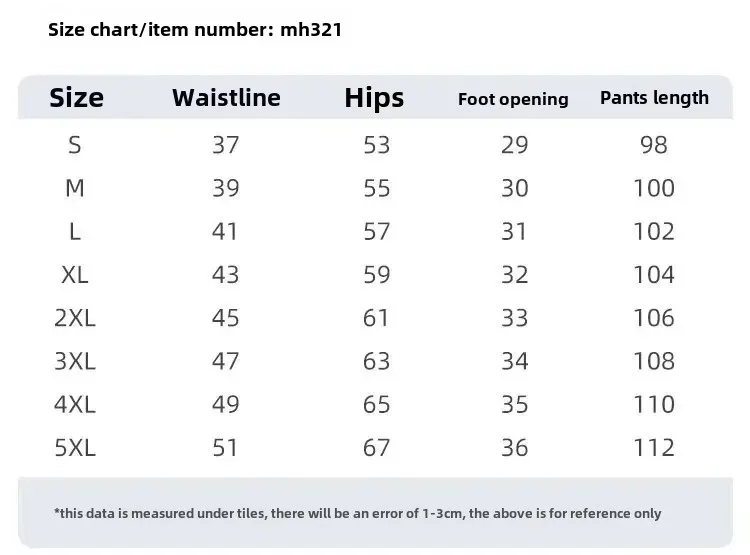Click the Foot opening column header
The width and height of the screenshot is (750, 555).
513,99
